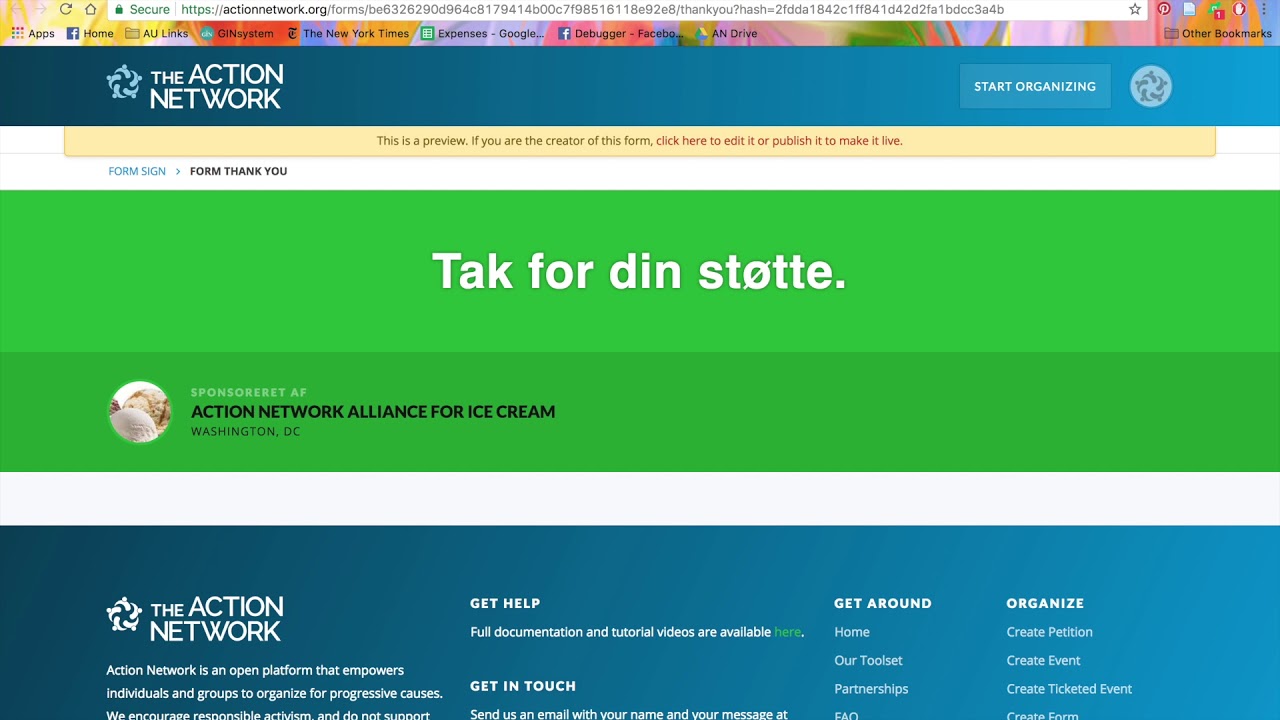
Task: Open the Create Ticketed Event link
Action: pyautogui.click(x=1069, y=689)
